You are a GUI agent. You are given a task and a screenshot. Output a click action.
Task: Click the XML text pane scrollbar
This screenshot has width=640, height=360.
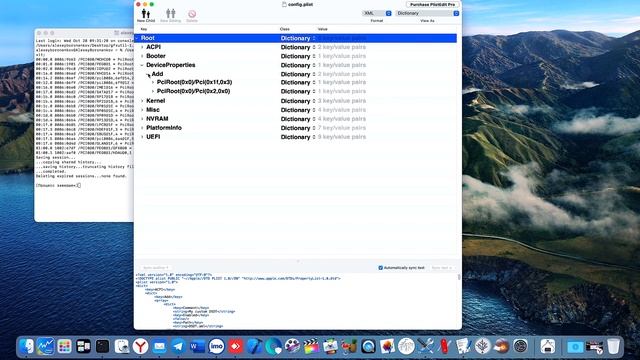tap(459, 277)
